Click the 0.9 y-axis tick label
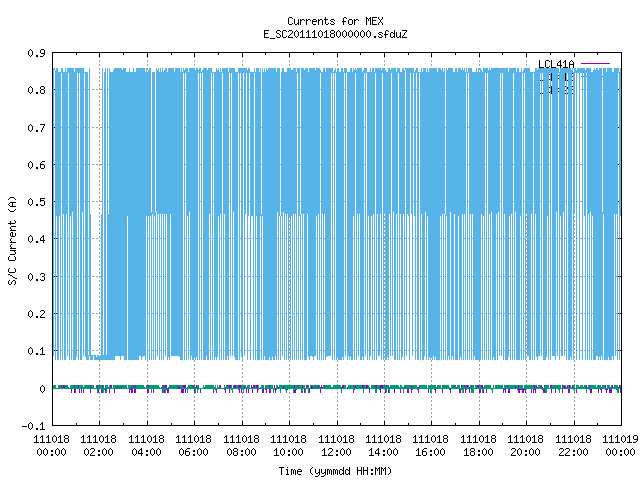The height and width of the screenshot is (480, 640). click(36, 53)
